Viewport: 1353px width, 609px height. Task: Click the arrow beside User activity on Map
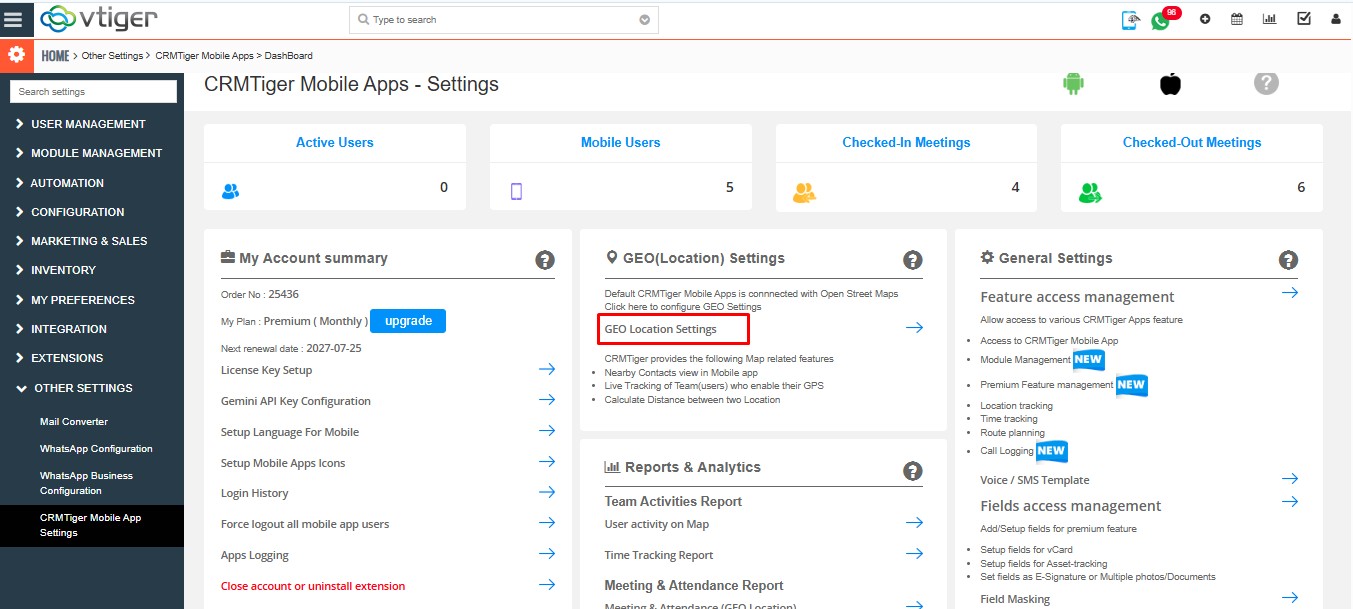tap(914, 523)
